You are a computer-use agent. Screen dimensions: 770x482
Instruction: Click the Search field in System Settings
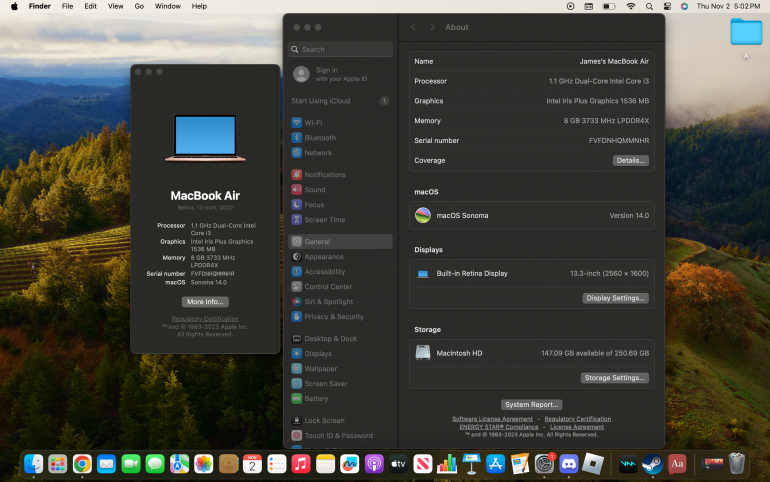coord(340,49)
